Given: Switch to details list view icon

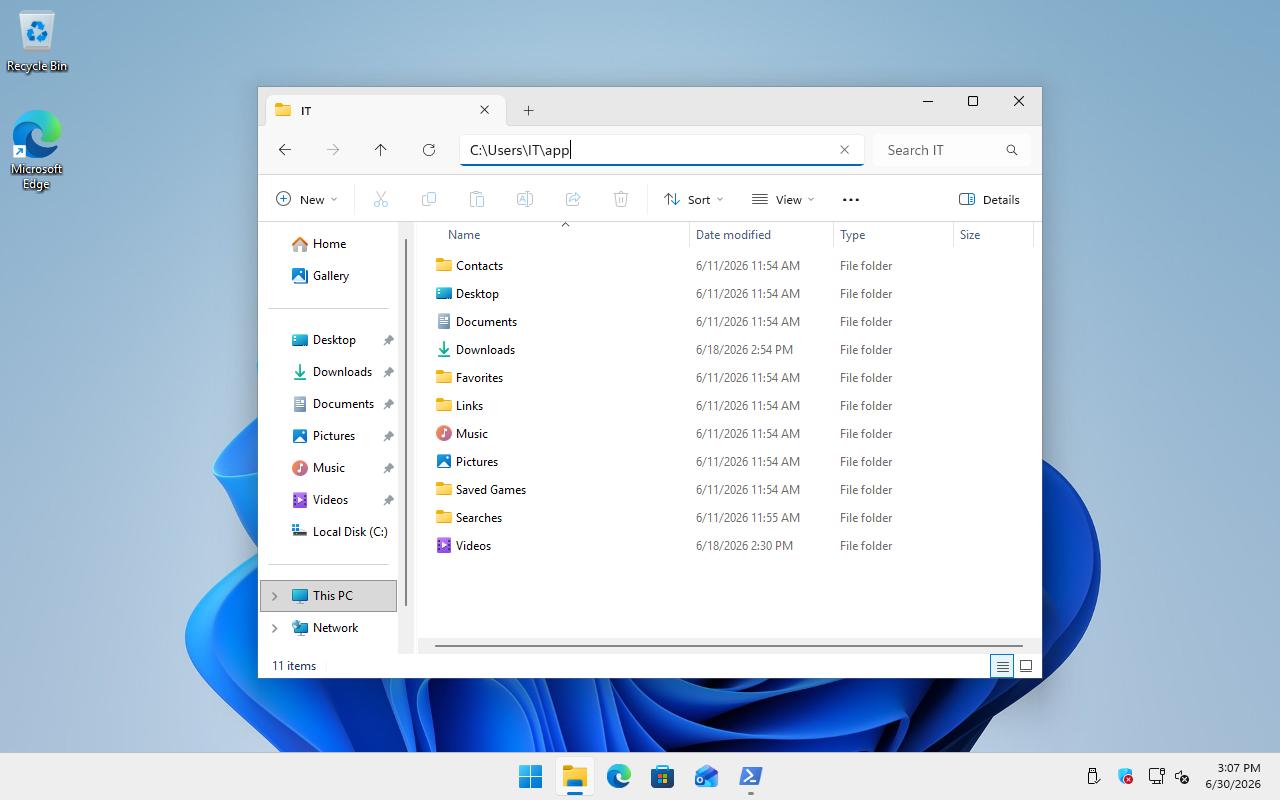Looking at the screenshot, I should pyautogui.click(x=1002, y=666).
